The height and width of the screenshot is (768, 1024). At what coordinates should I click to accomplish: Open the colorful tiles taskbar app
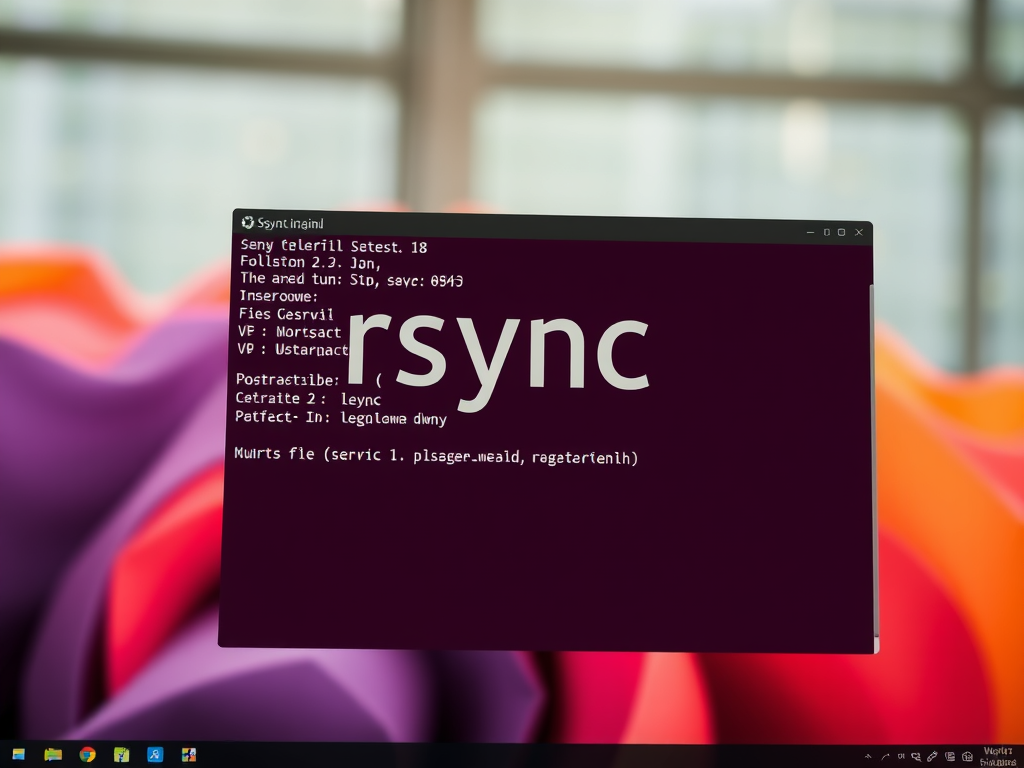pyautogui.click(x=189, y=755)
